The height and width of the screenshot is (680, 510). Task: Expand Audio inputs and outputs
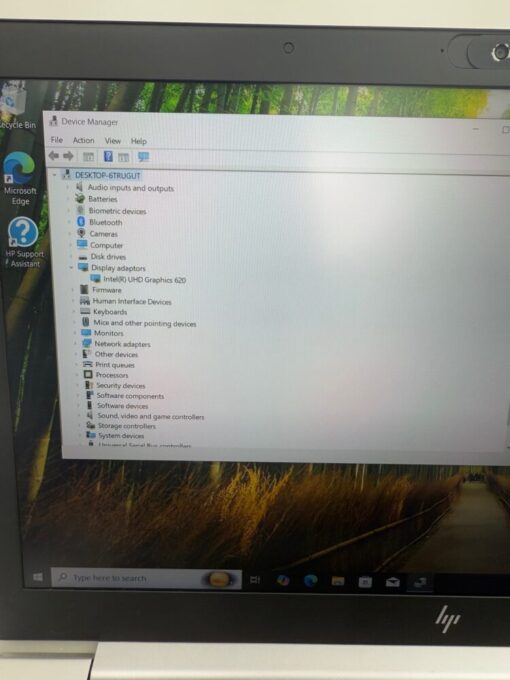(68, 187)
